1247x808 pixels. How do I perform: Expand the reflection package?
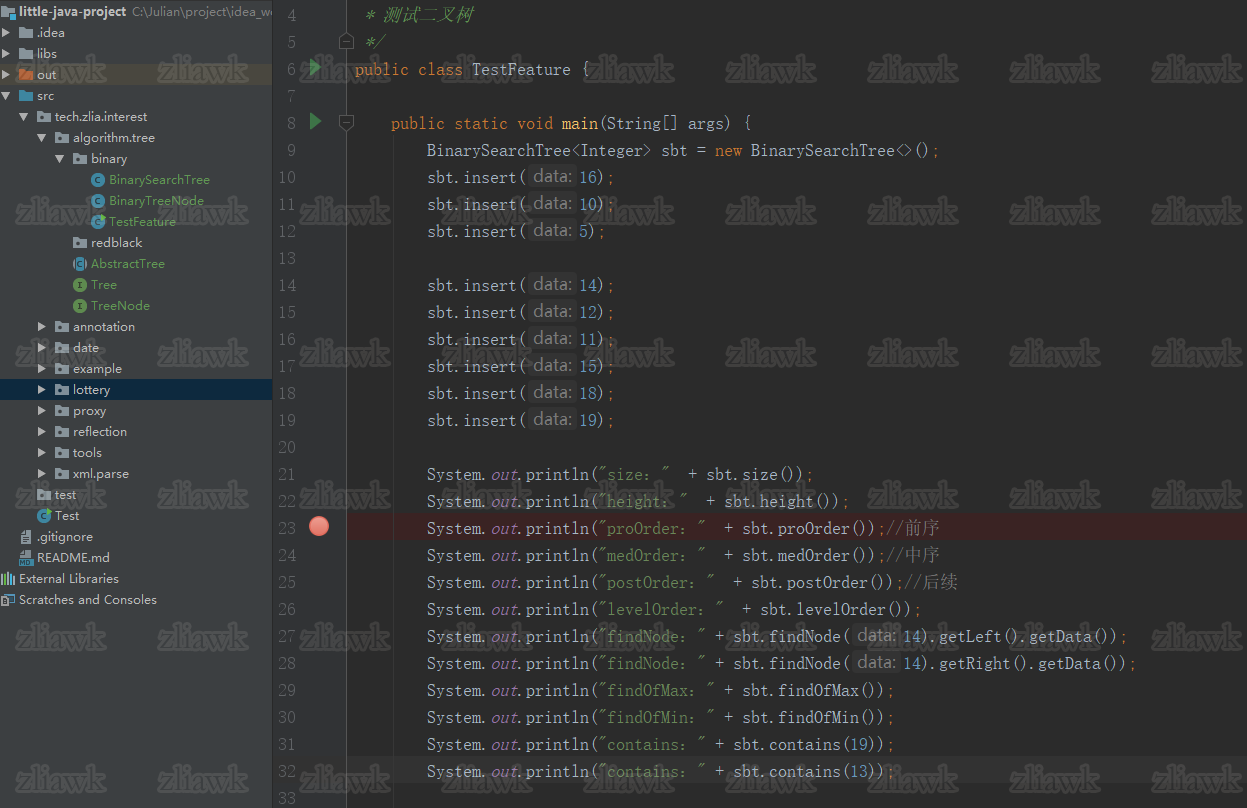pyautogui.click(x=42, y=432)
